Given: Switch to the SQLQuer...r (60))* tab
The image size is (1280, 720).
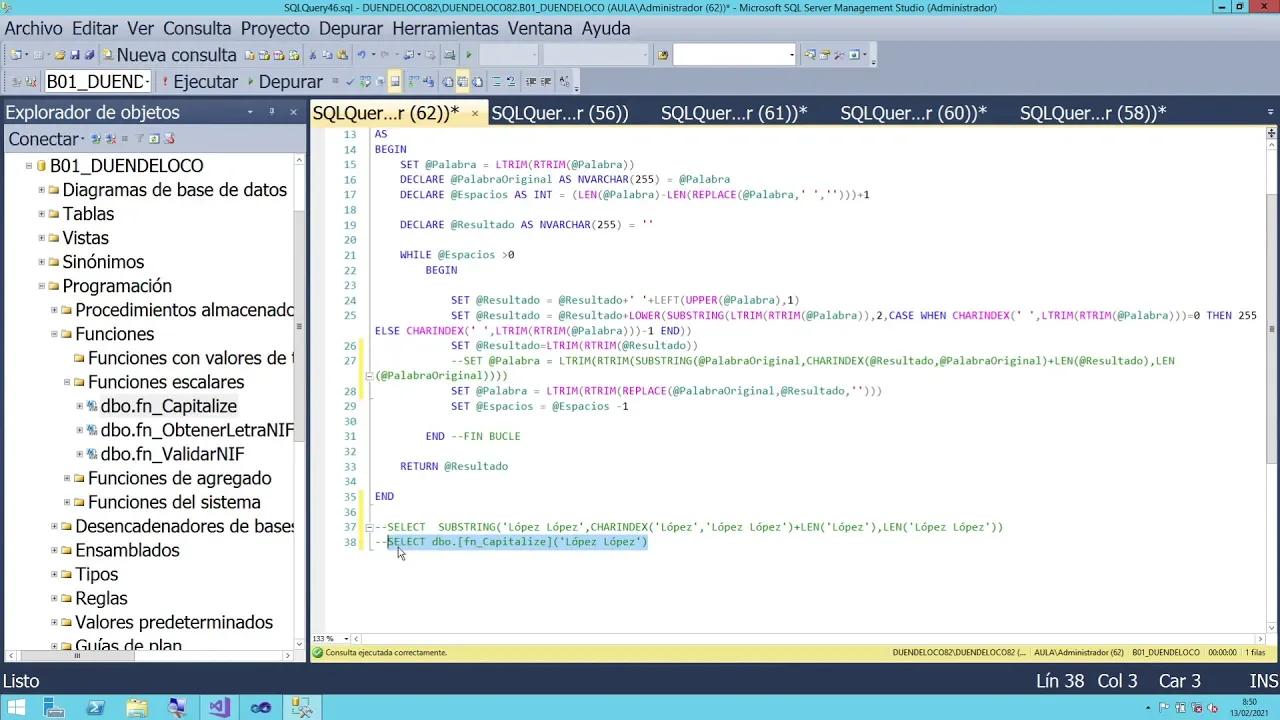Looking at the screenshot, I should 913,113.
